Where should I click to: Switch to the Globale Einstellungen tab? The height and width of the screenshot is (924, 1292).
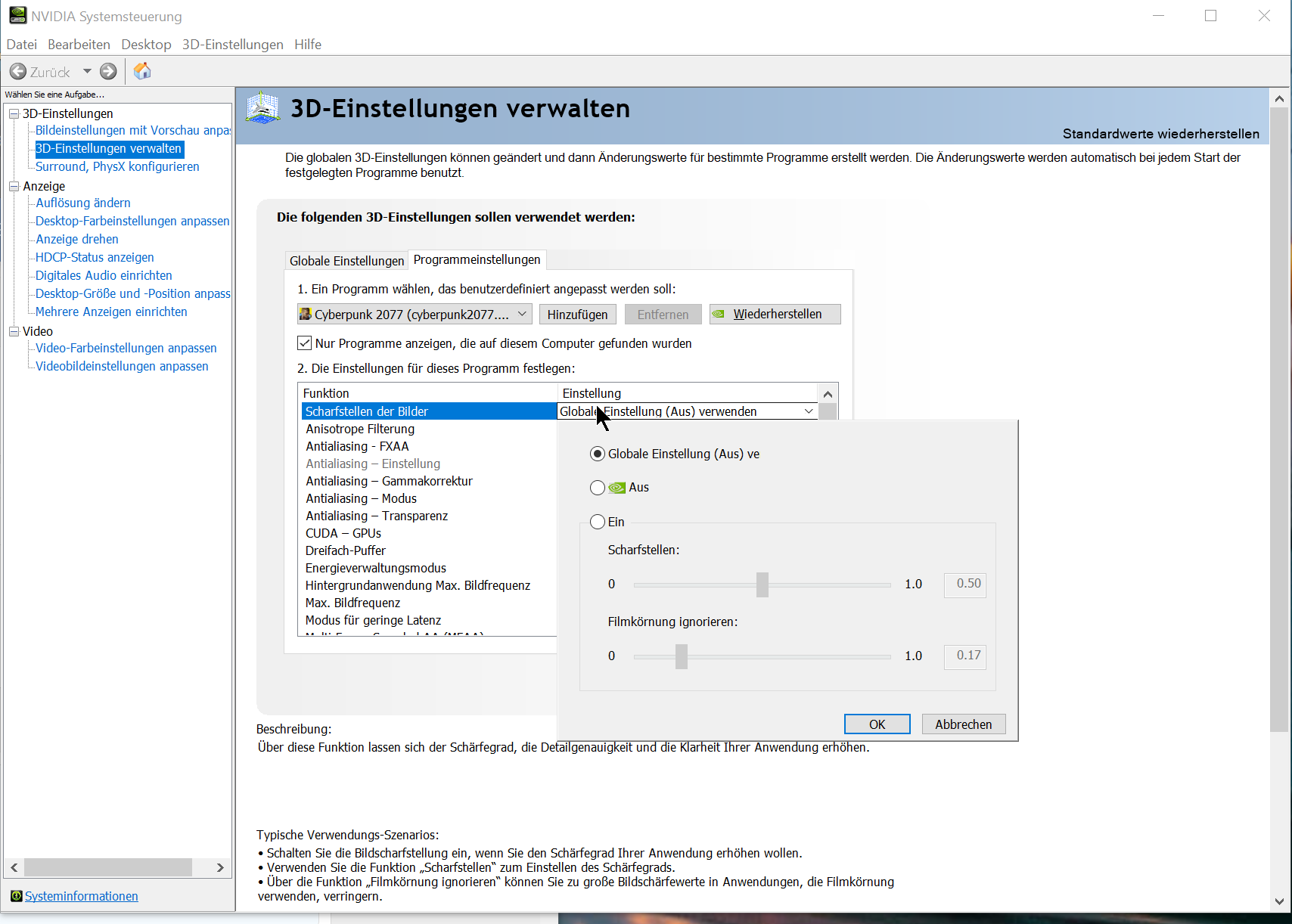tap(346, 261)
